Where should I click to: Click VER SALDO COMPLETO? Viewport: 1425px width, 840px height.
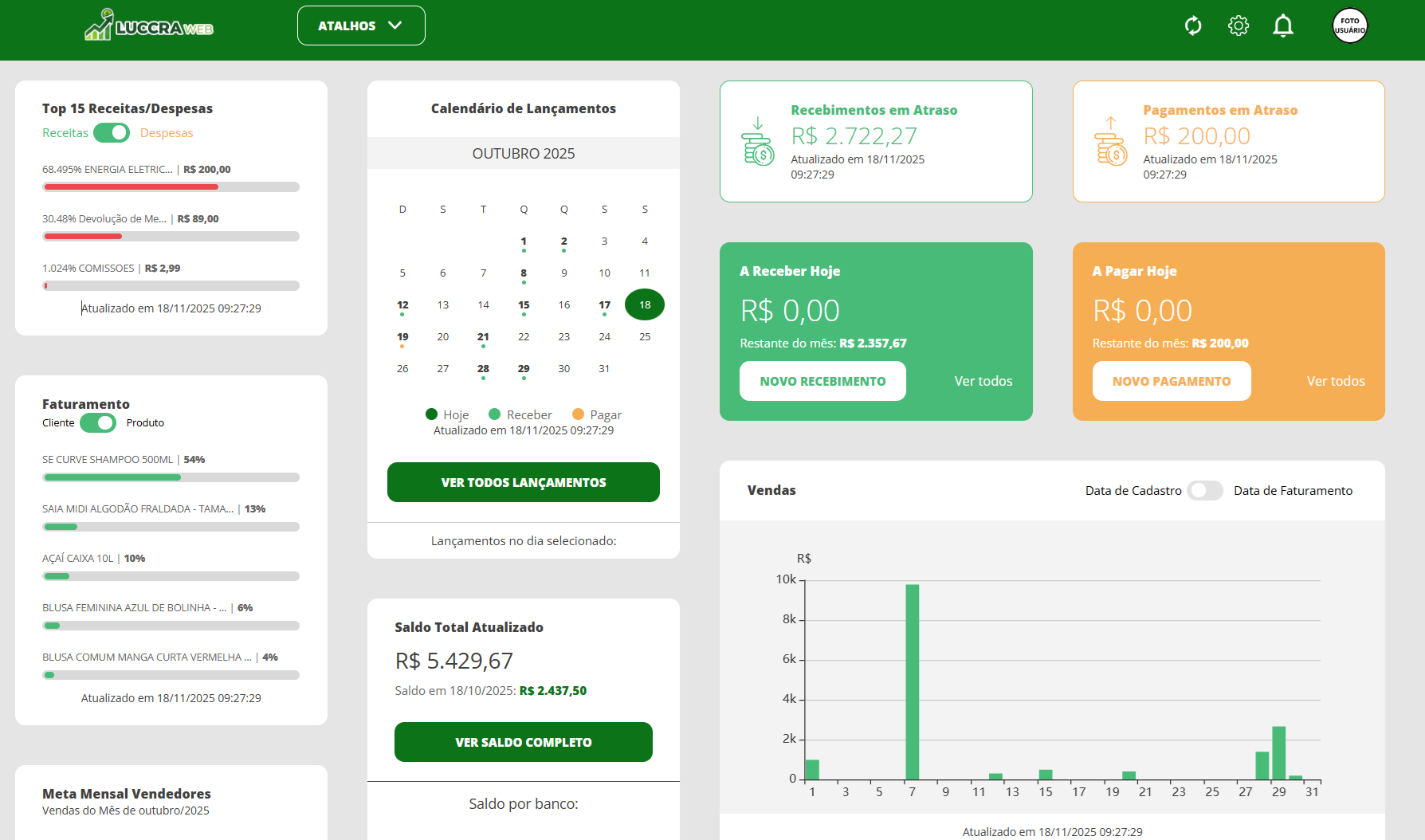click(523, 741)
